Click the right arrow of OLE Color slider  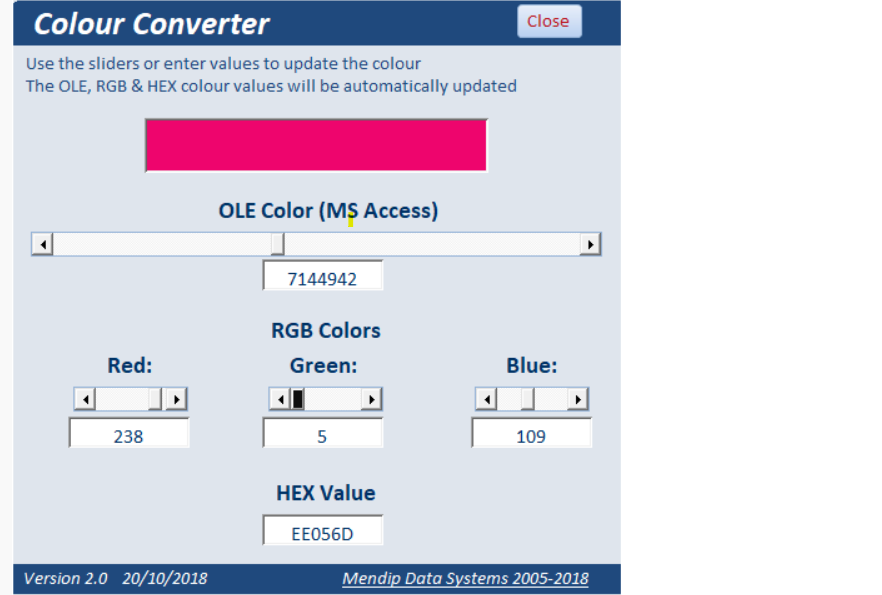click(590, 244)
